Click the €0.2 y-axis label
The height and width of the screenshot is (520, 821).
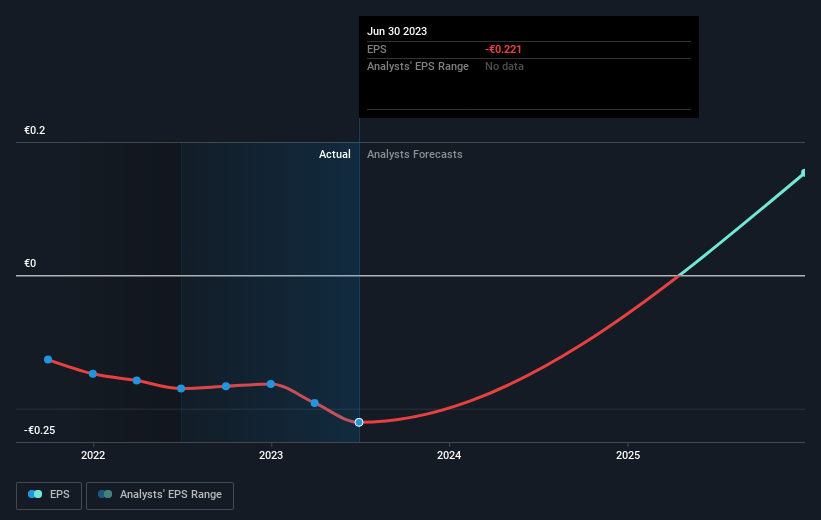point(35,130)
